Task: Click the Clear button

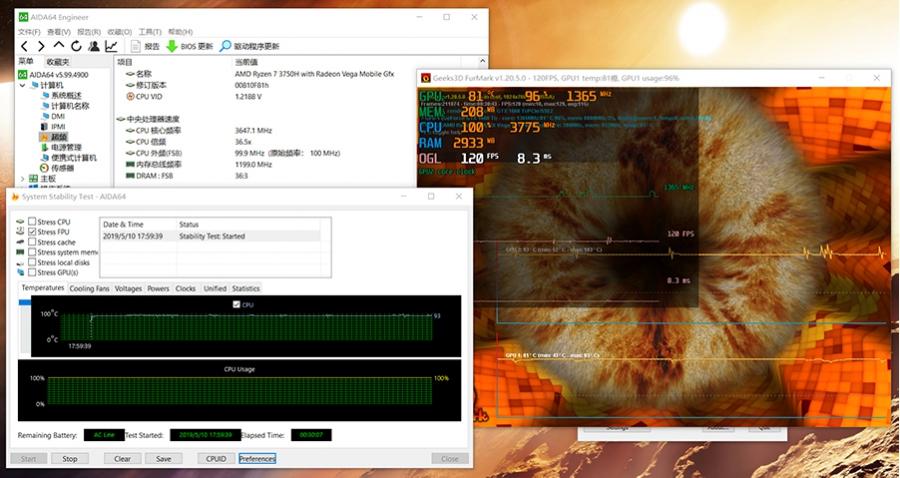Action: coord(122,458)
